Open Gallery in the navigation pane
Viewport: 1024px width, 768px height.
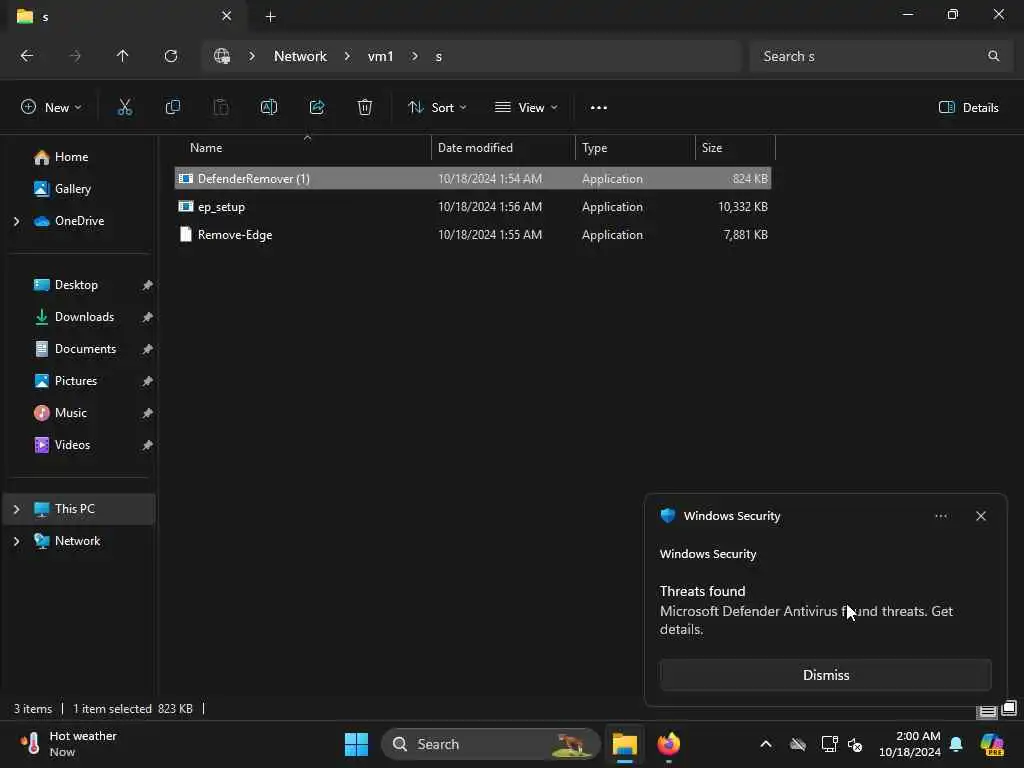(x=80, y=189)
